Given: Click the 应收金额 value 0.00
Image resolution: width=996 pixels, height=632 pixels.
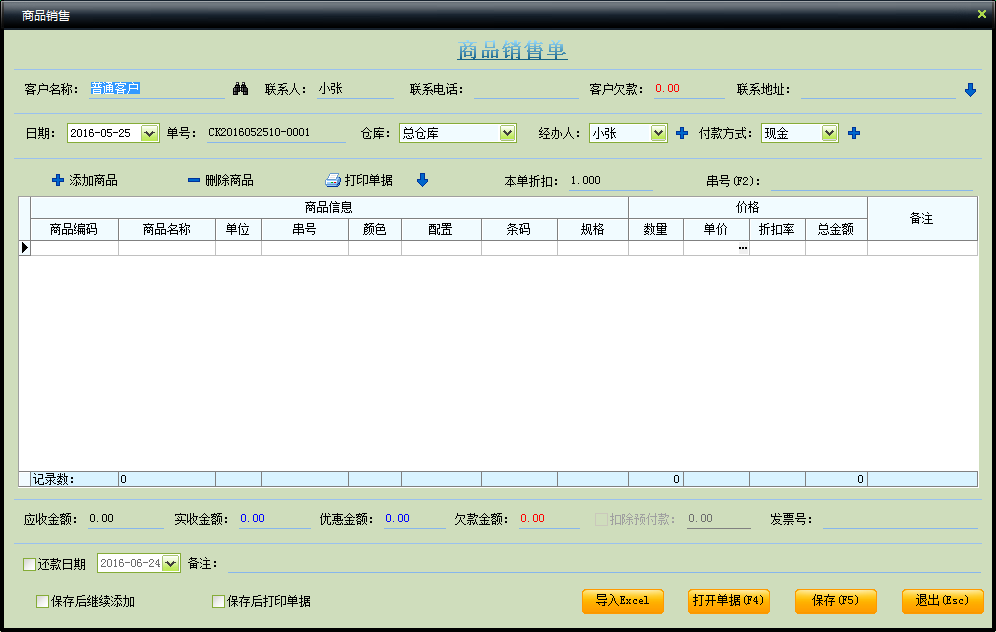Looking at the screenshot, I should pos(102,518).
